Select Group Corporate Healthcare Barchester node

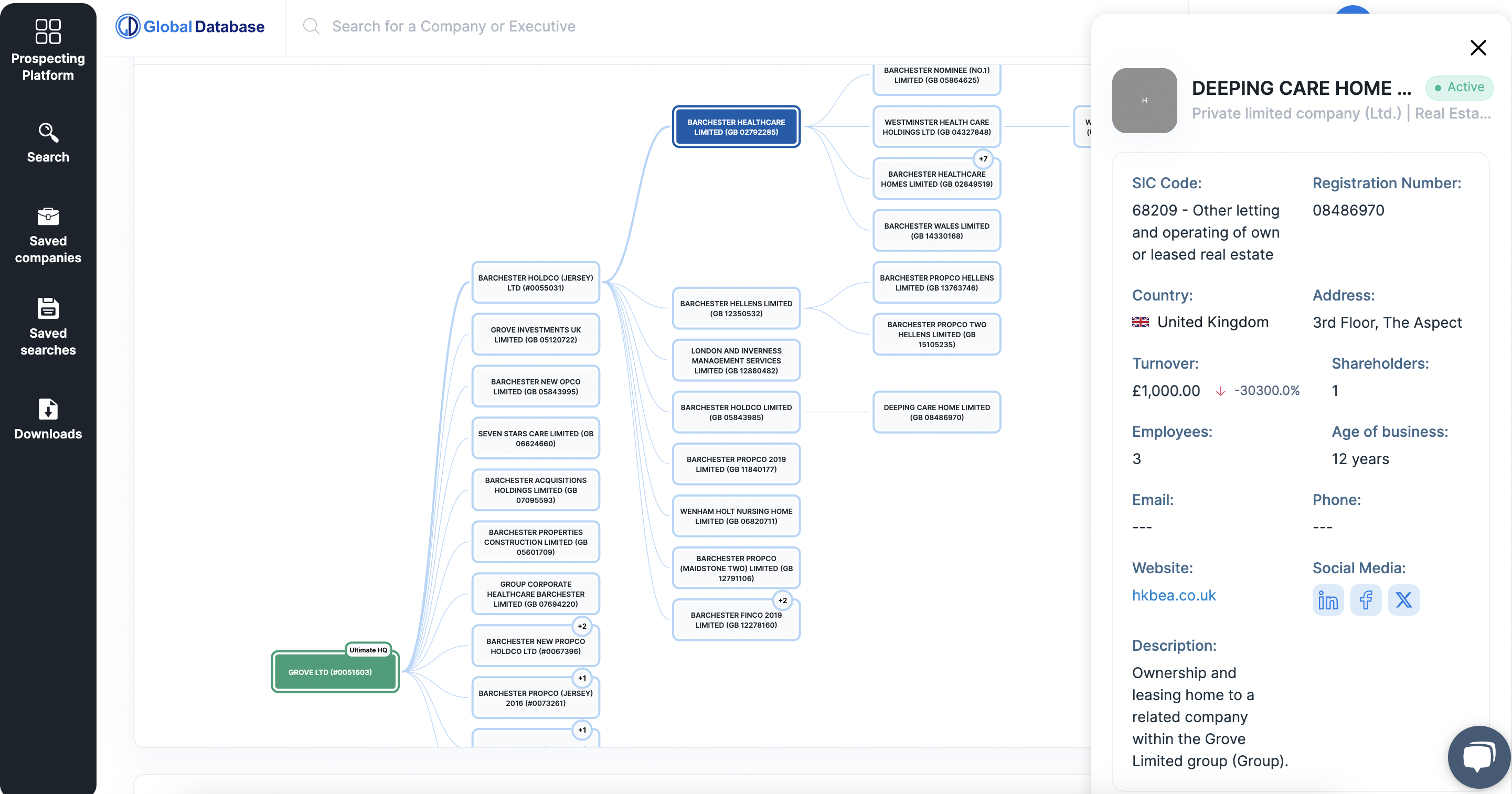(x=535, y=594)
